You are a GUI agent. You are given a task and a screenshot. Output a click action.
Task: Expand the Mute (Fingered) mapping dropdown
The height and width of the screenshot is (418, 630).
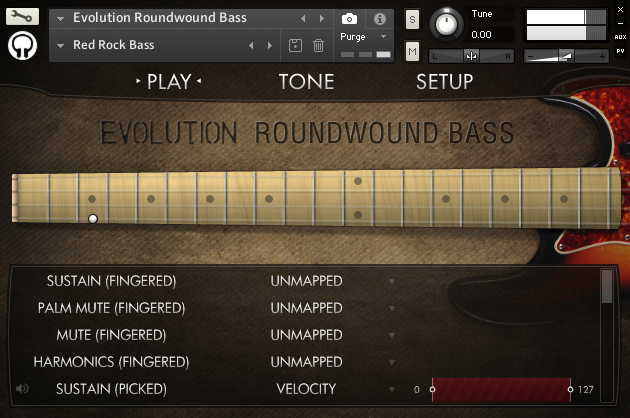point(392,335)
